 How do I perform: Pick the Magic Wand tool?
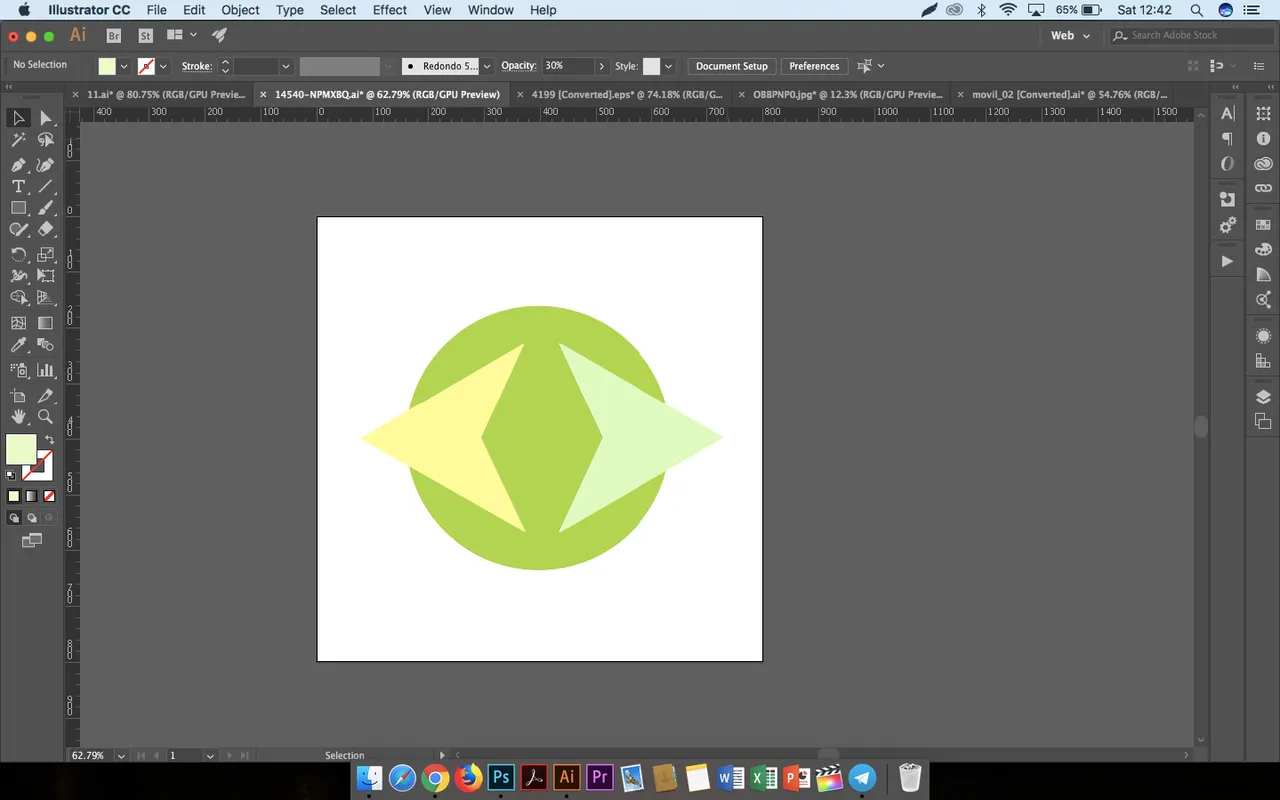[x=18, y=140]
